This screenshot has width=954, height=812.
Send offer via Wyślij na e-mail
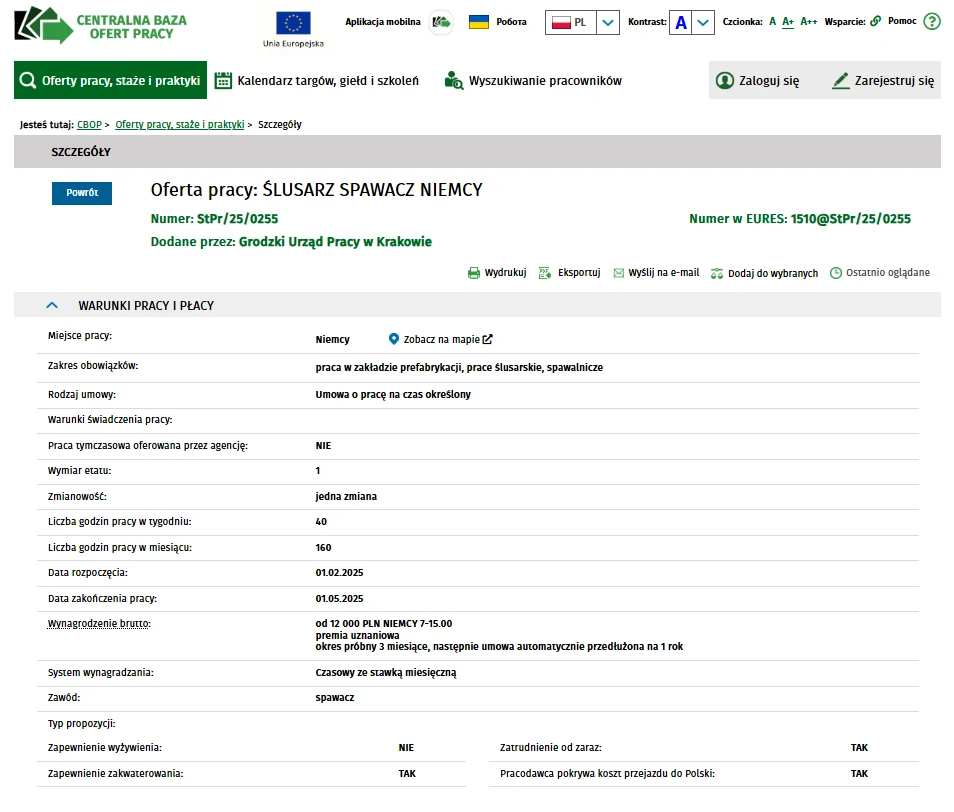(x=656, y=273)
